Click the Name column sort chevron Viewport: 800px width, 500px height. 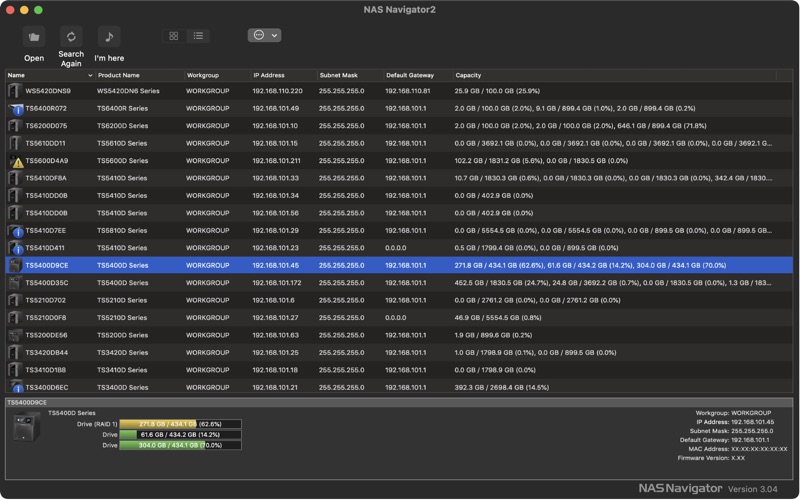[90, 76]
